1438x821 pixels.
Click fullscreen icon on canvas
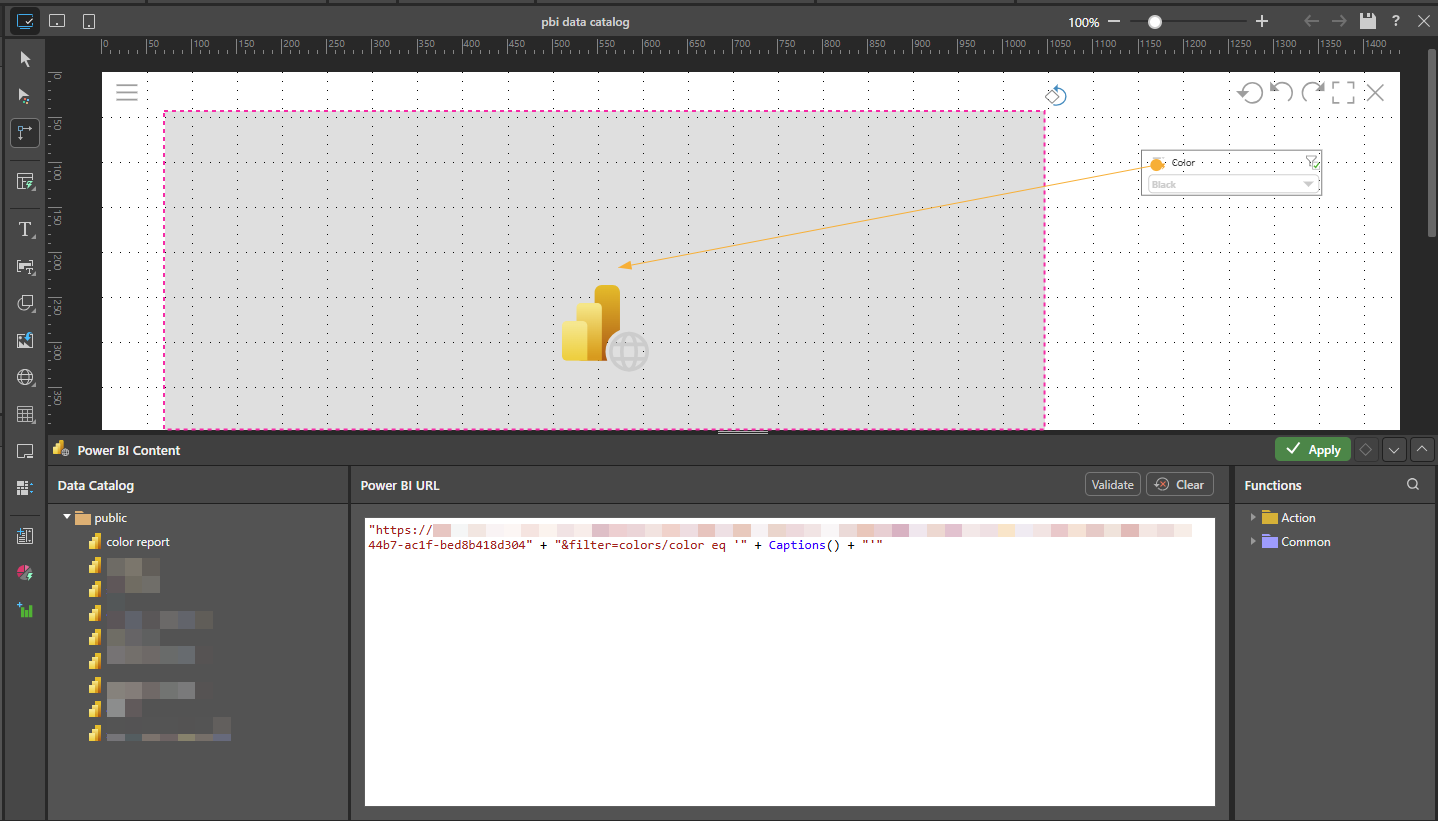pos(1343,93)
